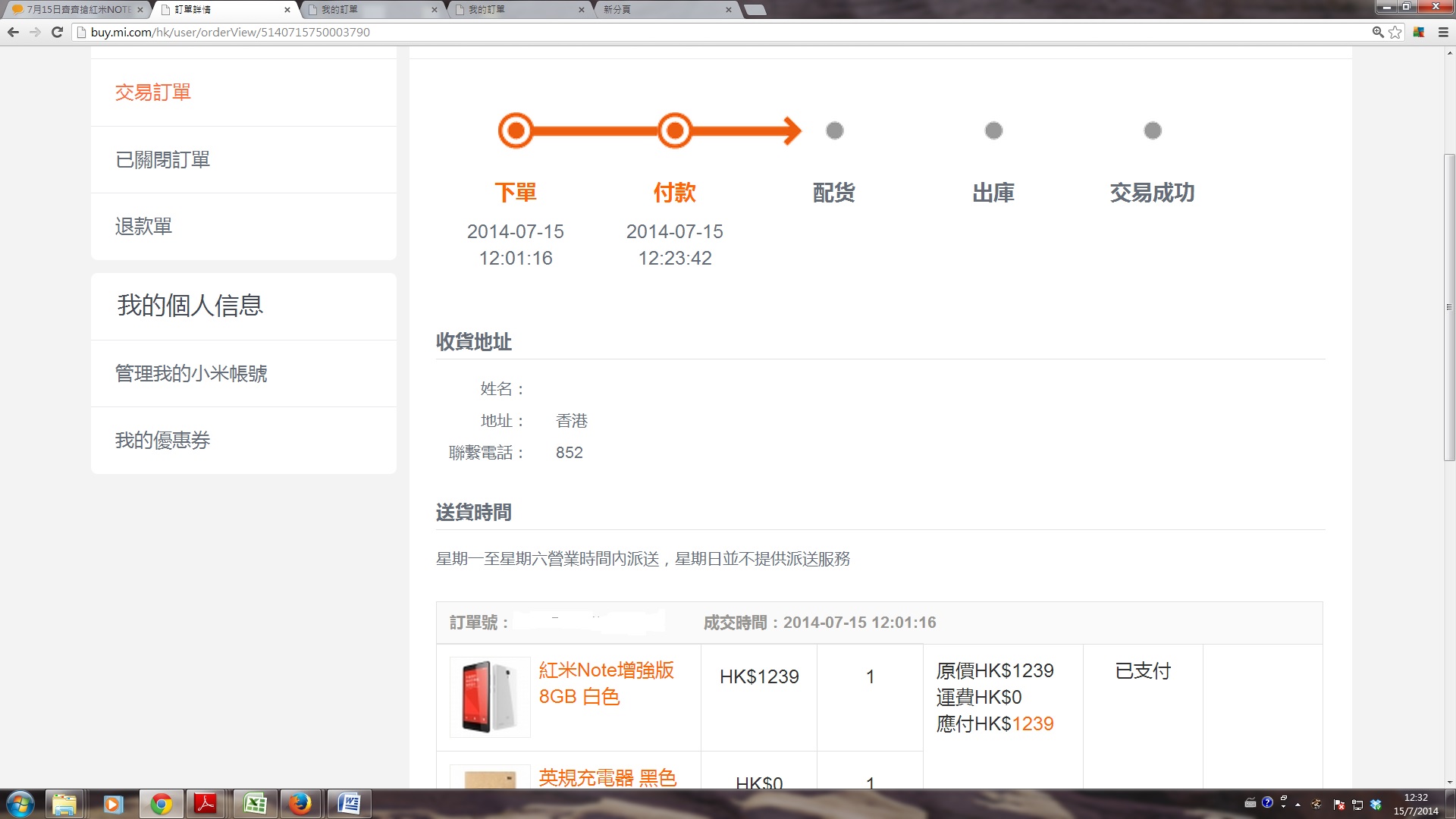Screen dimensions: 1456x819
Task: Click the 交易成功 progress step dot
Action: [1153, 130]
